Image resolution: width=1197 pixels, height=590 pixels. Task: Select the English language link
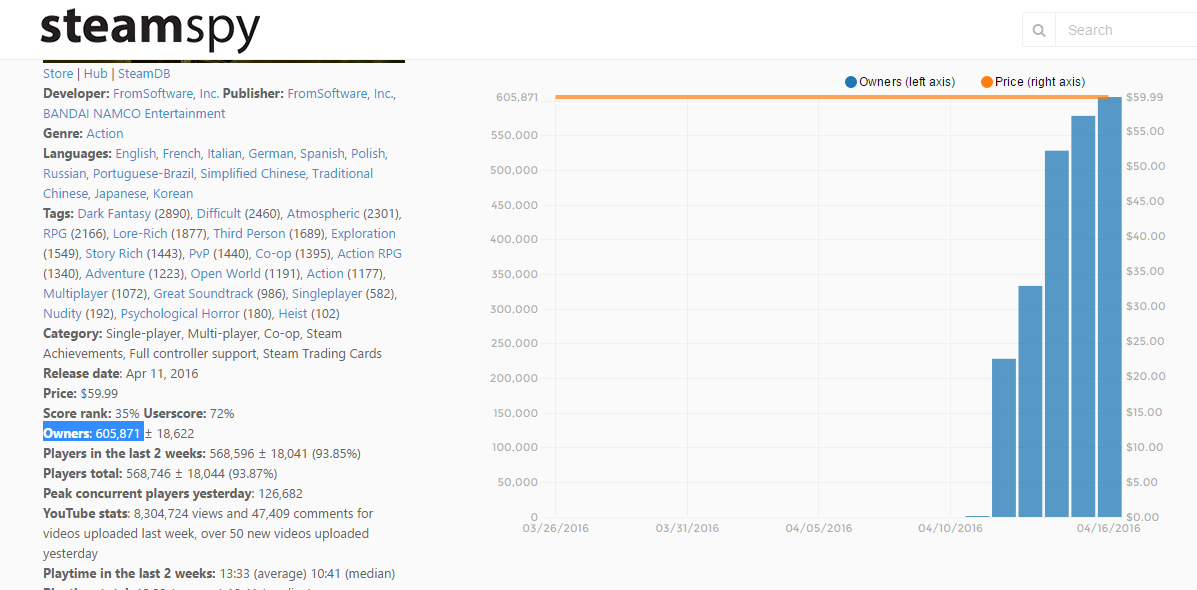tap(135, 153)
